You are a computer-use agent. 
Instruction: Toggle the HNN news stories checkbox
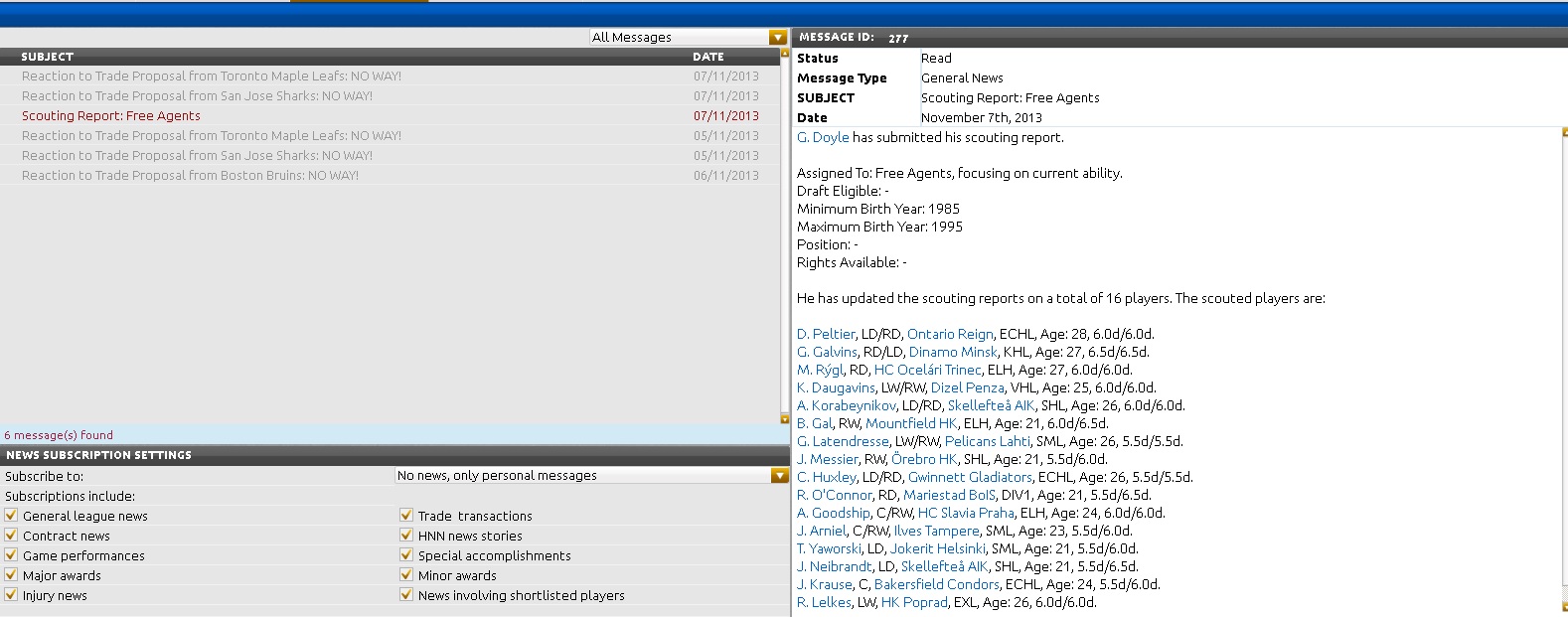coord(406,536)
